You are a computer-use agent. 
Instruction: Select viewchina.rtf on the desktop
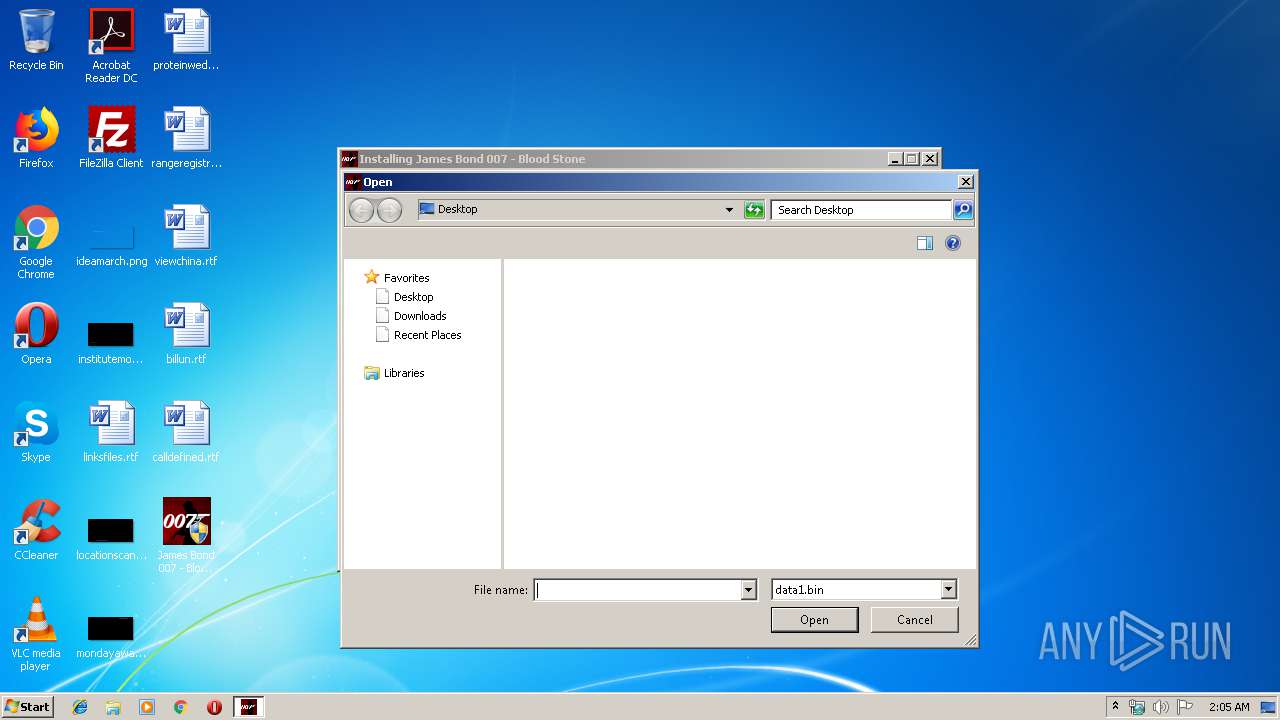coord(187,236)
